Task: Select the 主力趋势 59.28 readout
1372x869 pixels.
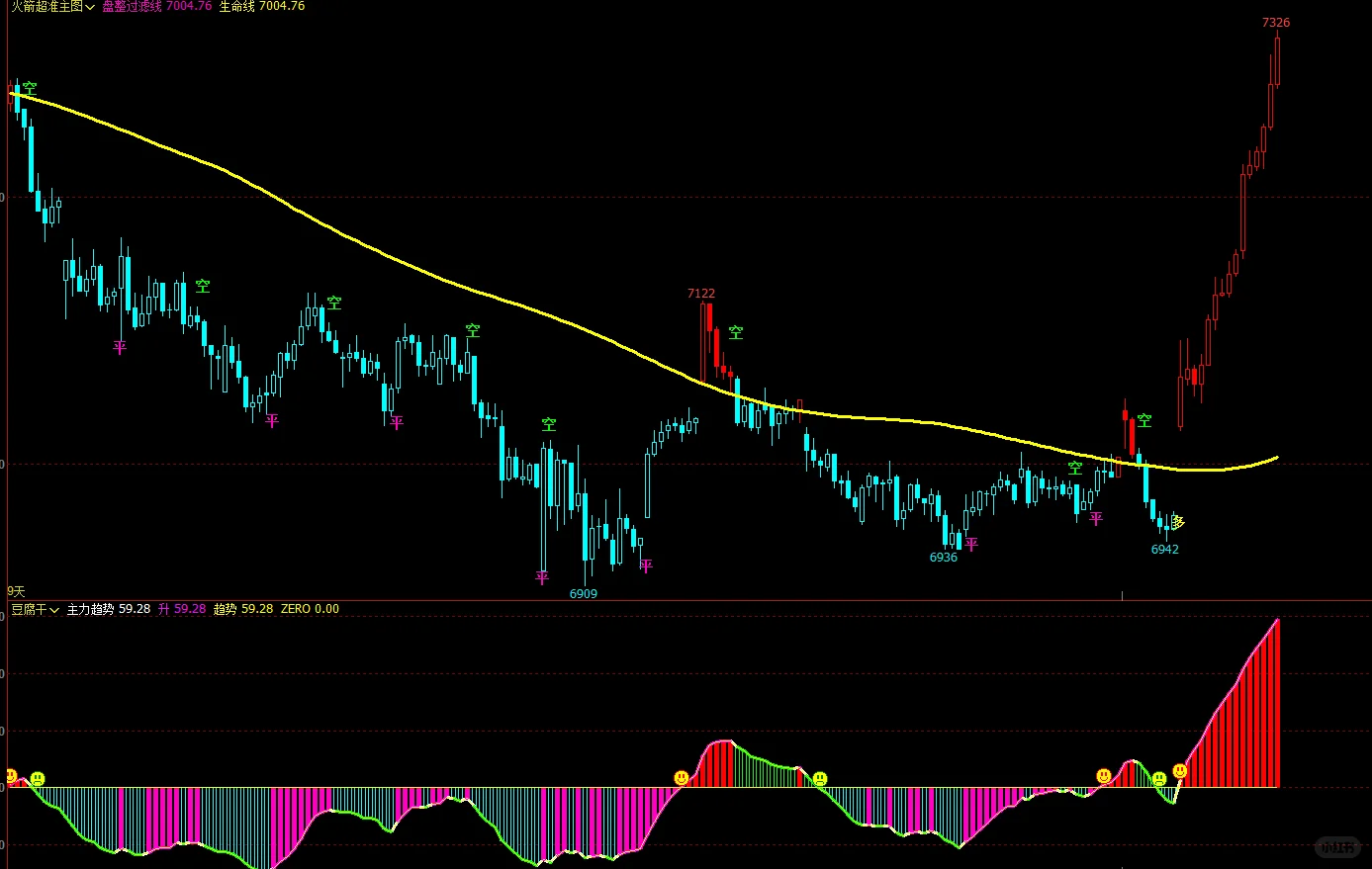Action: coord(109,609)
